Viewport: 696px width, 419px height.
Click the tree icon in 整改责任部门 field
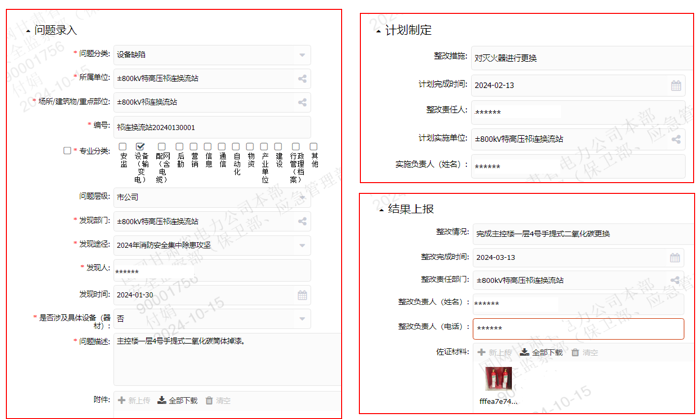676,280
